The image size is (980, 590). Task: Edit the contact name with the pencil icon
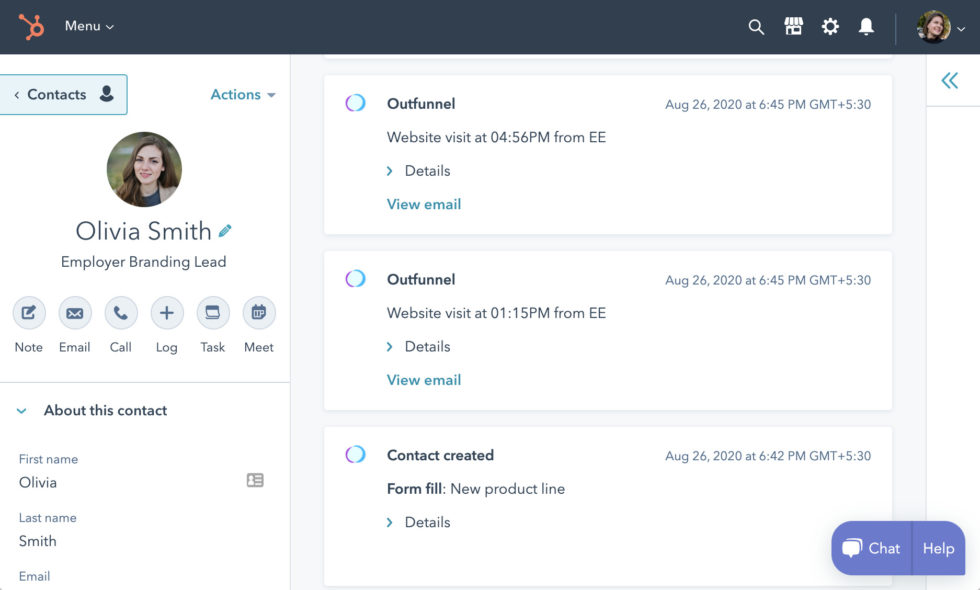[x=225, y=229]
